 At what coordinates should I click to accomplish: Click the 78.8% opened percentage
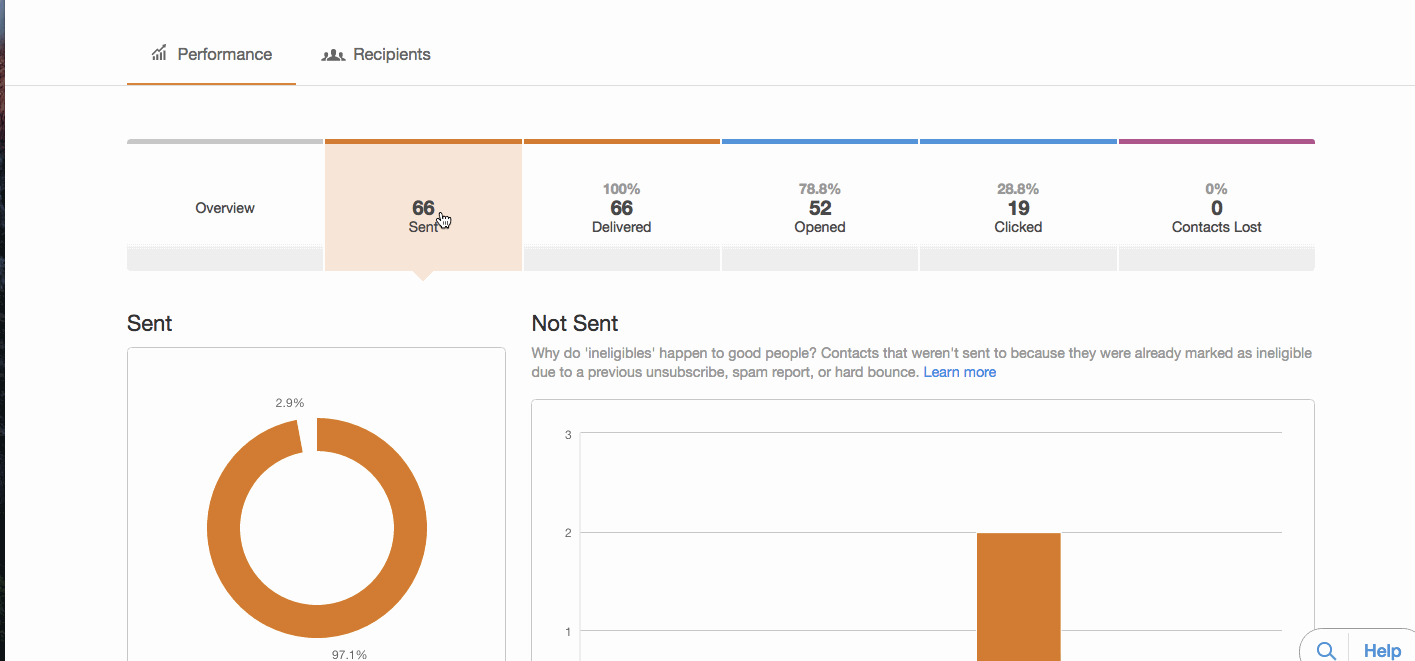click(x=819, y=189)
